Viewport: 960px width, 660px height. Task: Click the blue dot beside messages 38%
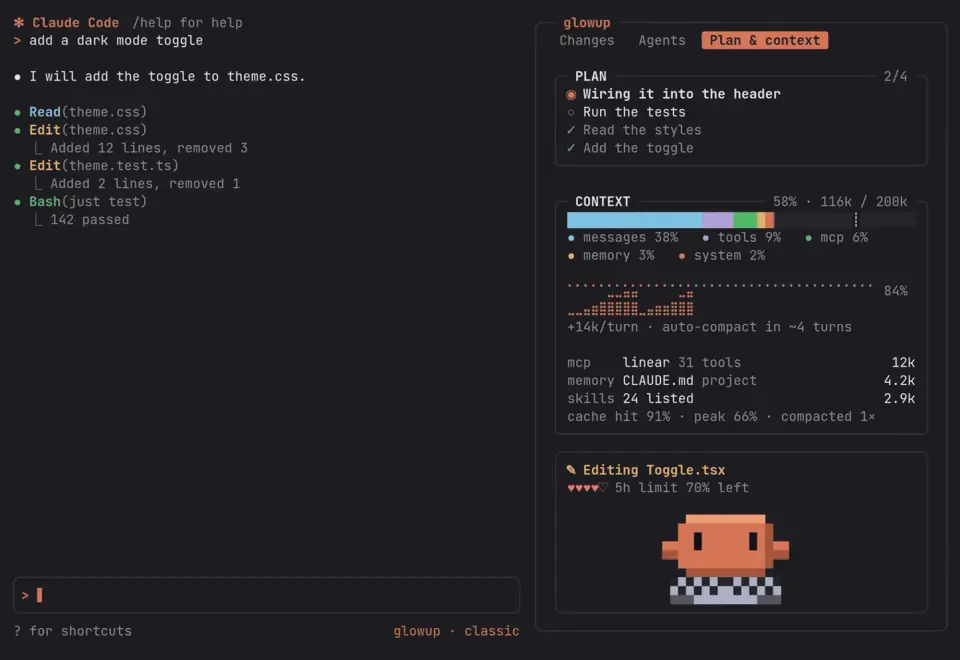pos(571,238)
